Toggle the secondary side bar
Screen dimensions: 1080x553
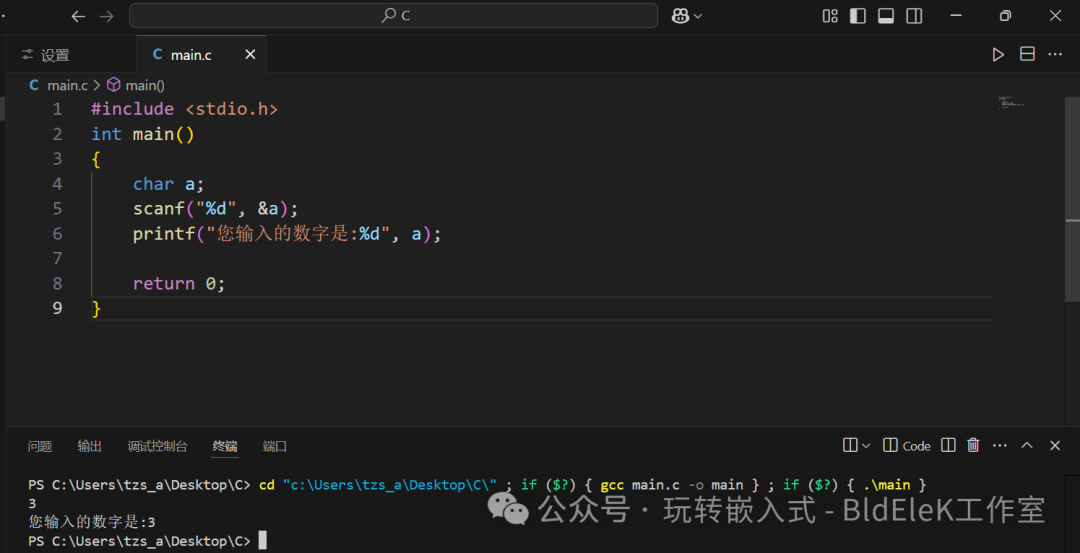[x=914, y=16]
